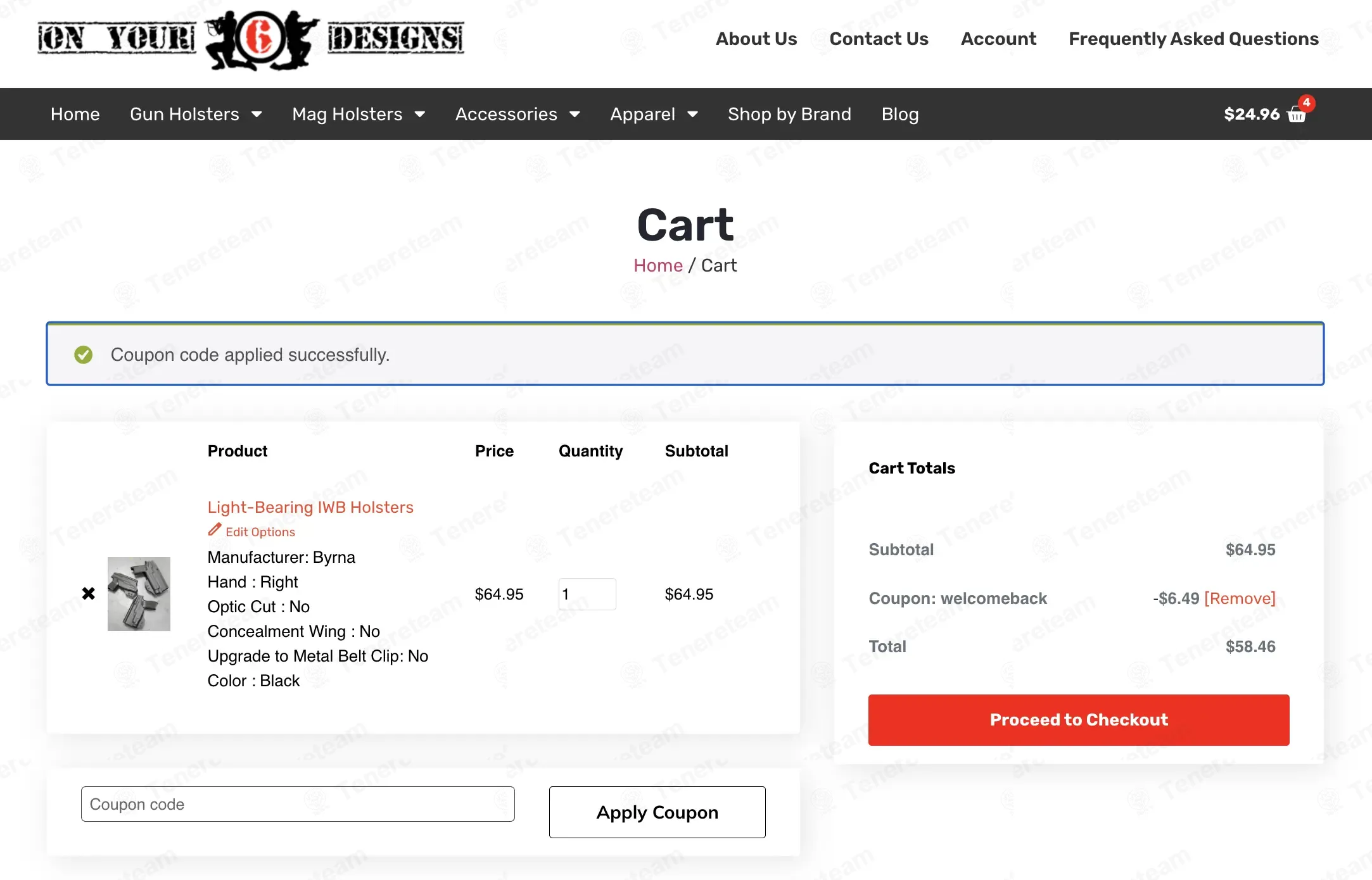1372x880 pixels.
Task: Click the Coupon: welcomeback label
Action: point(958,598)
